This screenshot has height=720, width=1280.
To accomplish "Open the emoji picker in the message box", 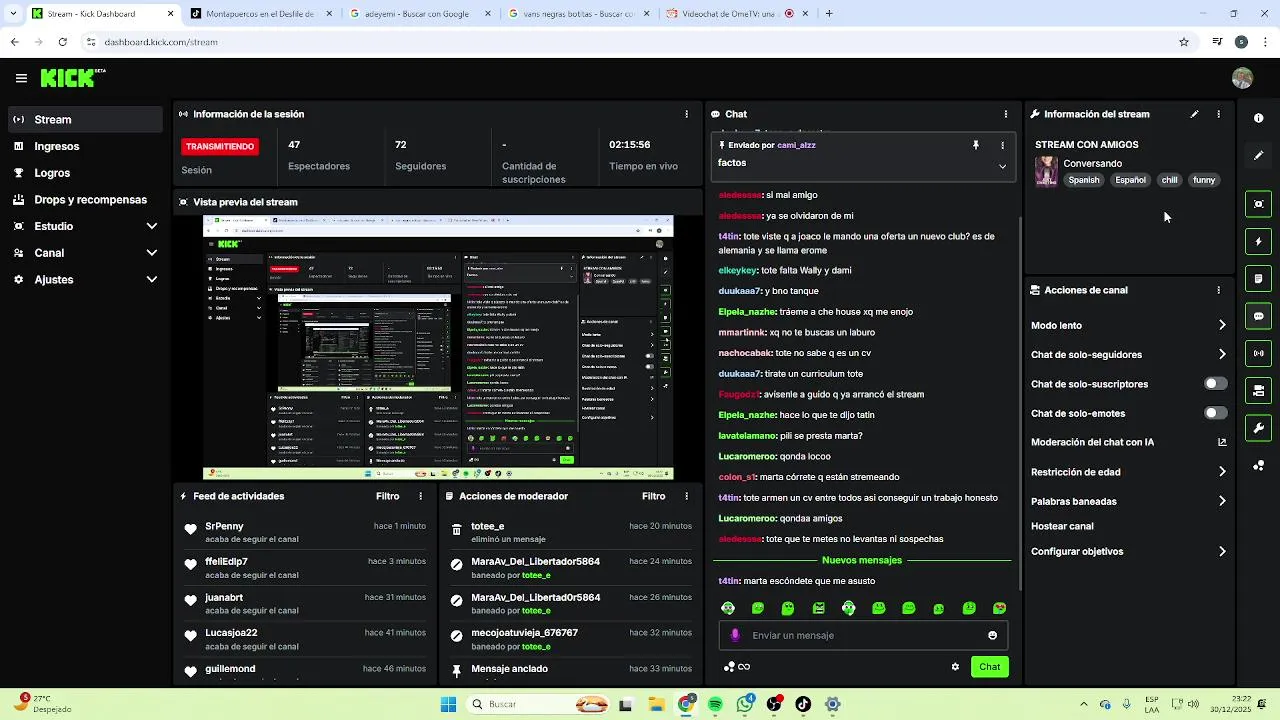I will 992,635.
